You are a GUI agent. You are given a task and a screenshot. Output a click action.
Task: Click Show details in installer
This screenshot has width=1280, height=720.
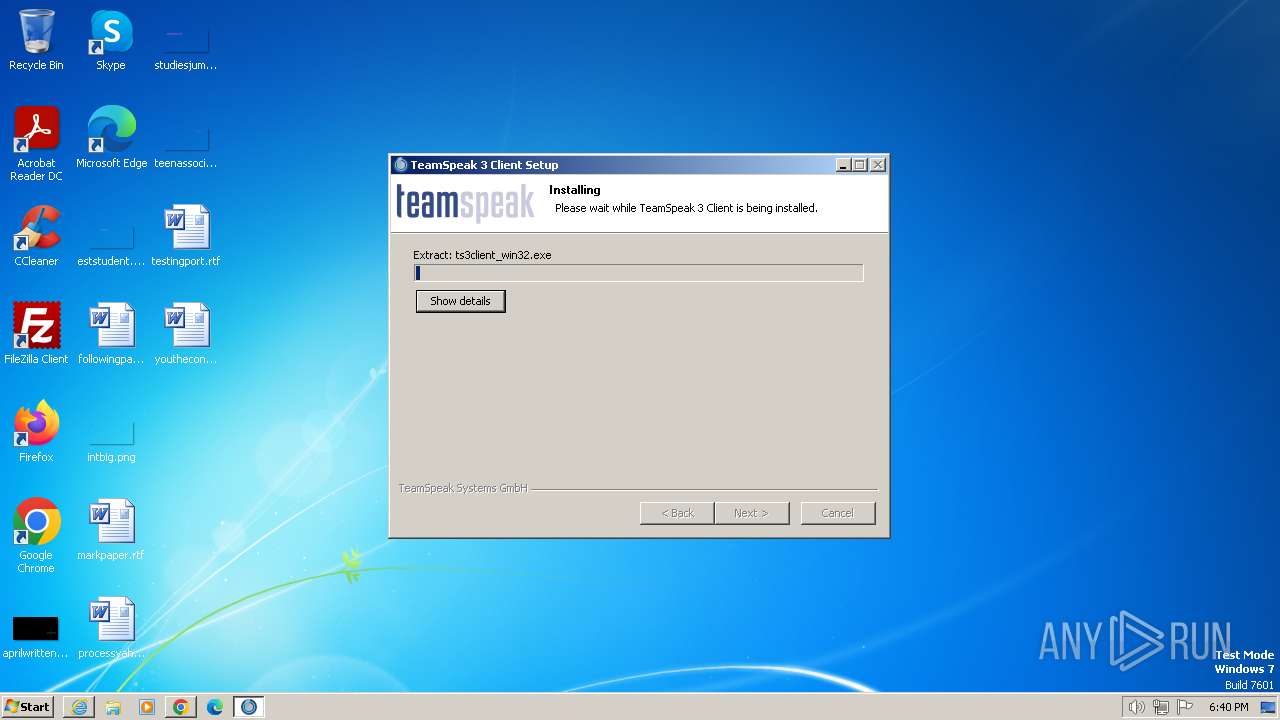point(460,301)
